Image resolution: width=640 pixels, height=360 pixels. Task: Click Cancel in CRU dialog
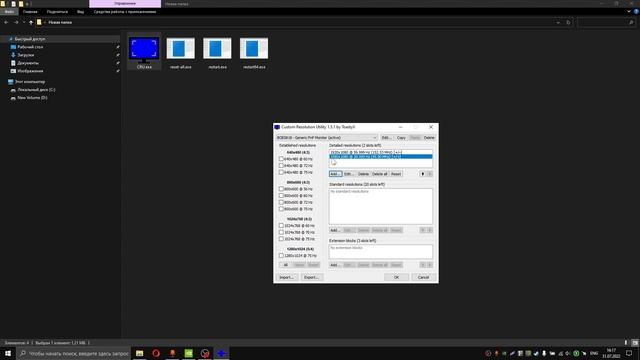click(x=423, y=278)
